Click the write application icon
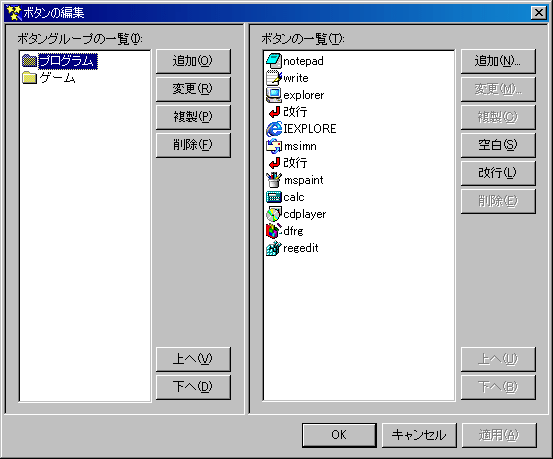Viewport: 553px width, 459px height. click(x=274, y=78)
